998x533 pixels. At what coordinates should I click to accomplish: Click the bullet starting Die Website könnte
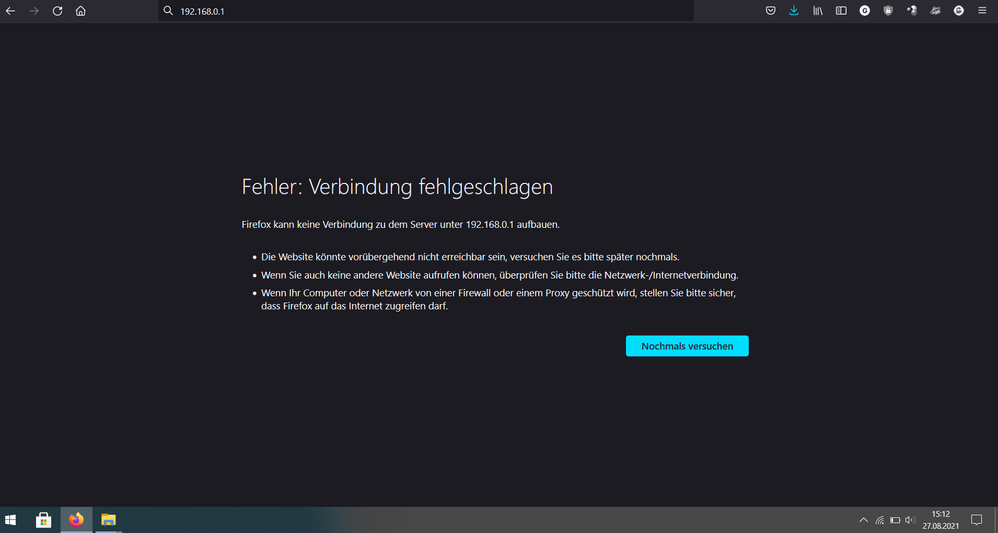pos(470,257)
